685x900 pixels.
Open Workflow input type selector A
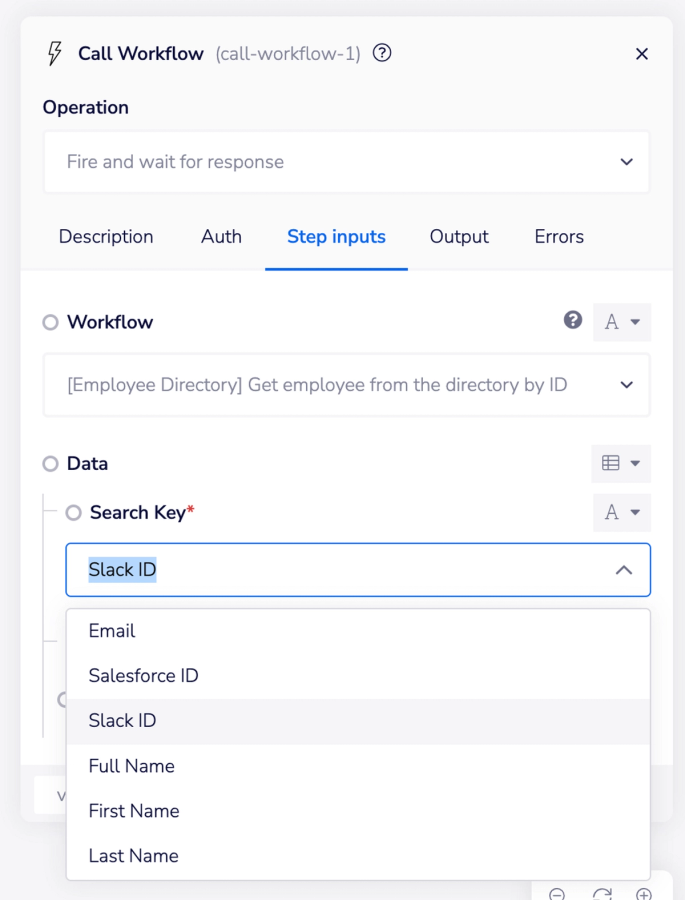622,322
